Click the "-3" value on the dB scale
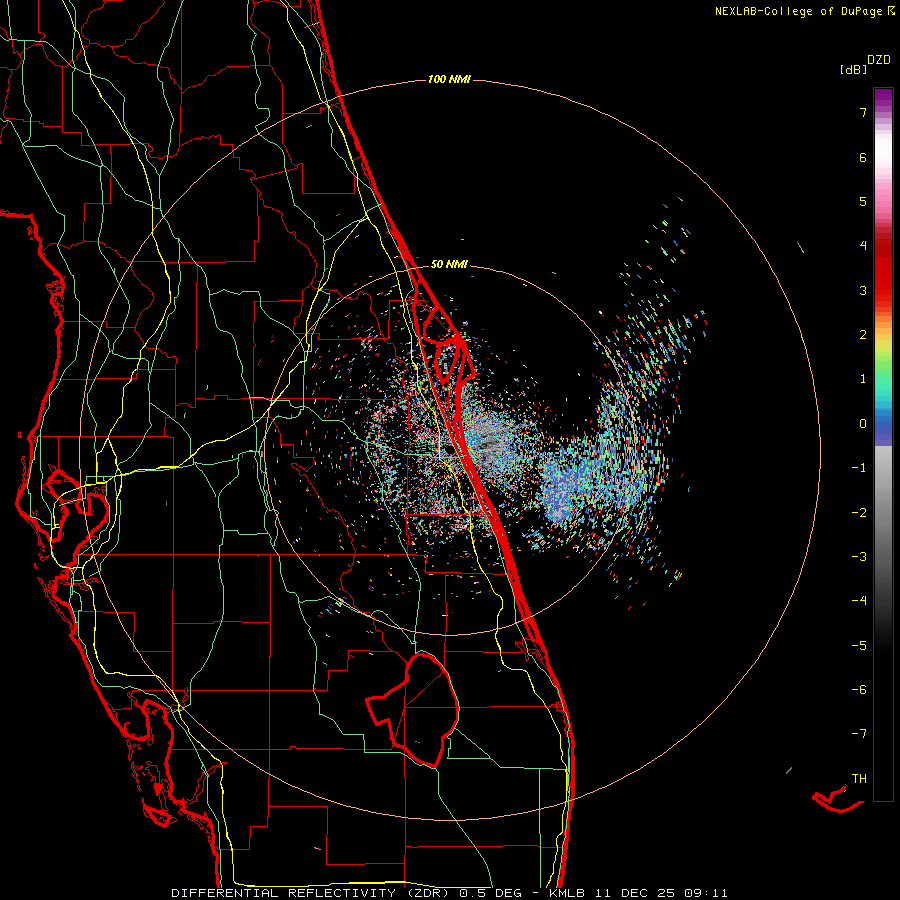The height and width of the screenshot is (900, 900). coord(859,557)
